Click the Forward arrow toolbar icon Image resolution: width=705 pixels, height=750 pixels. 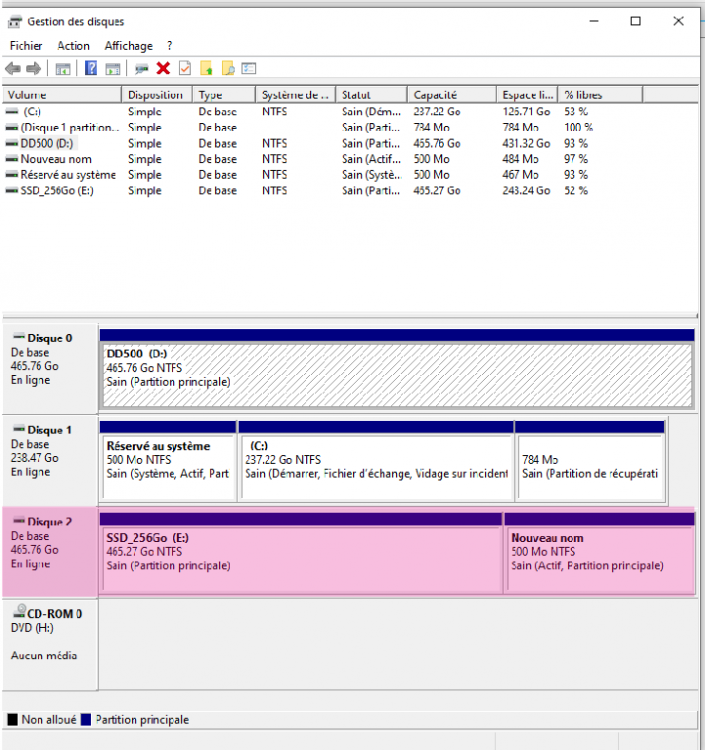point(33,68)
